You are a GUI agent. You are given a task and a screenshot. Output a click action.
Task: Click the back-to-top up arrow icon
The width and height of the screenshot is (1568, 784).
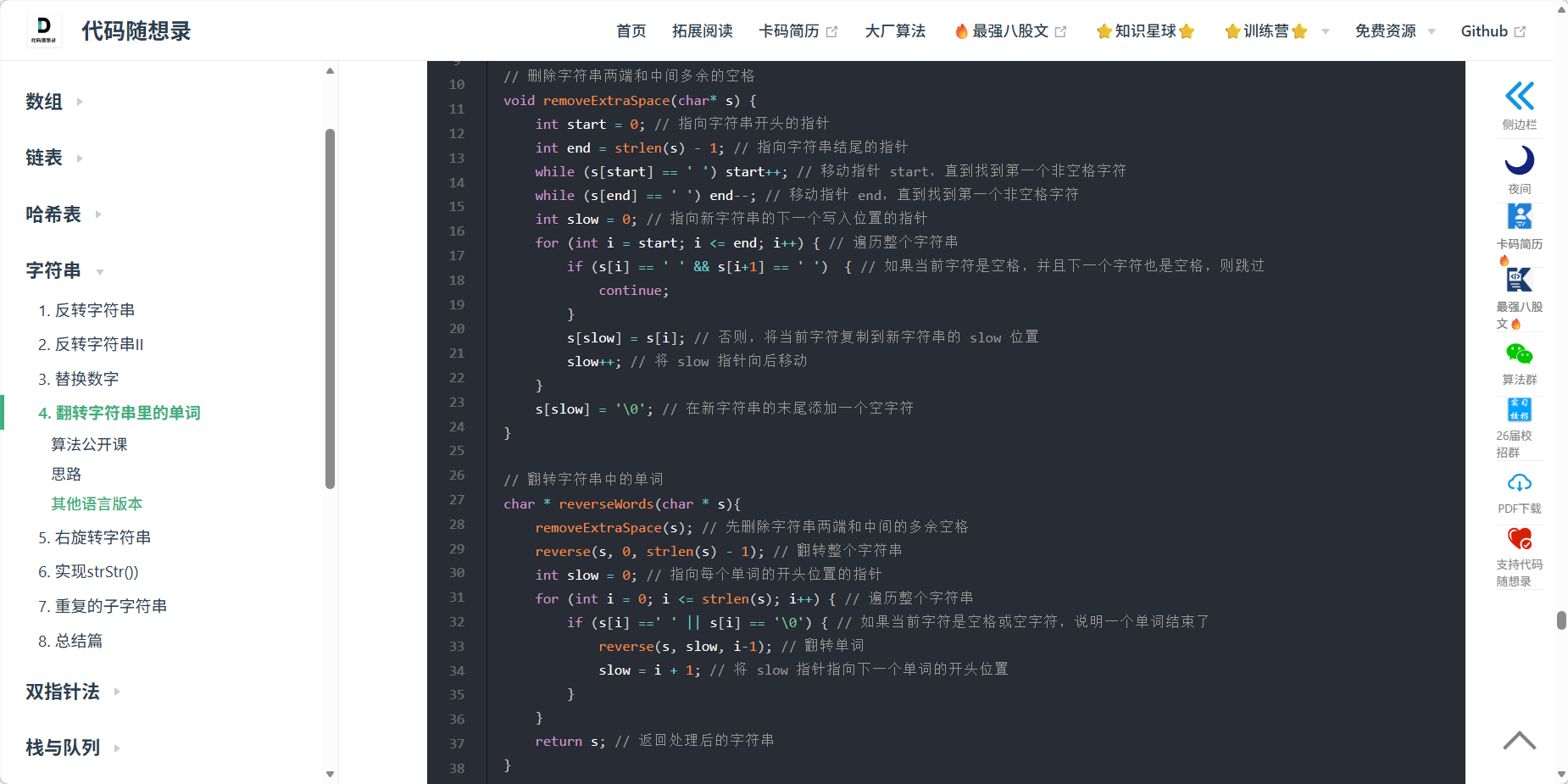(1520, 741)
